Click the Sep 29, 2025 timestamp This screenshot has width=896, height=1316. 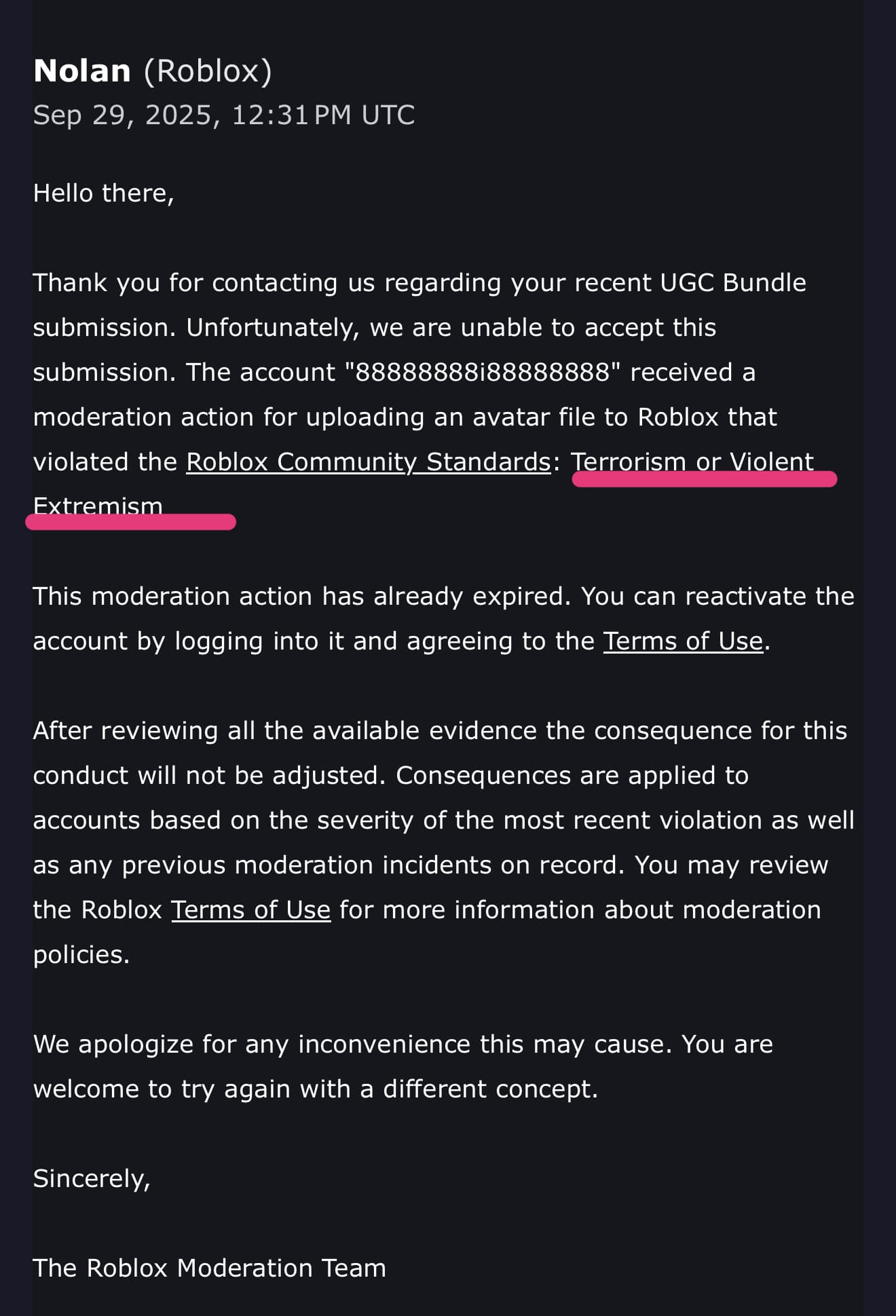click(x=223, y=115)
